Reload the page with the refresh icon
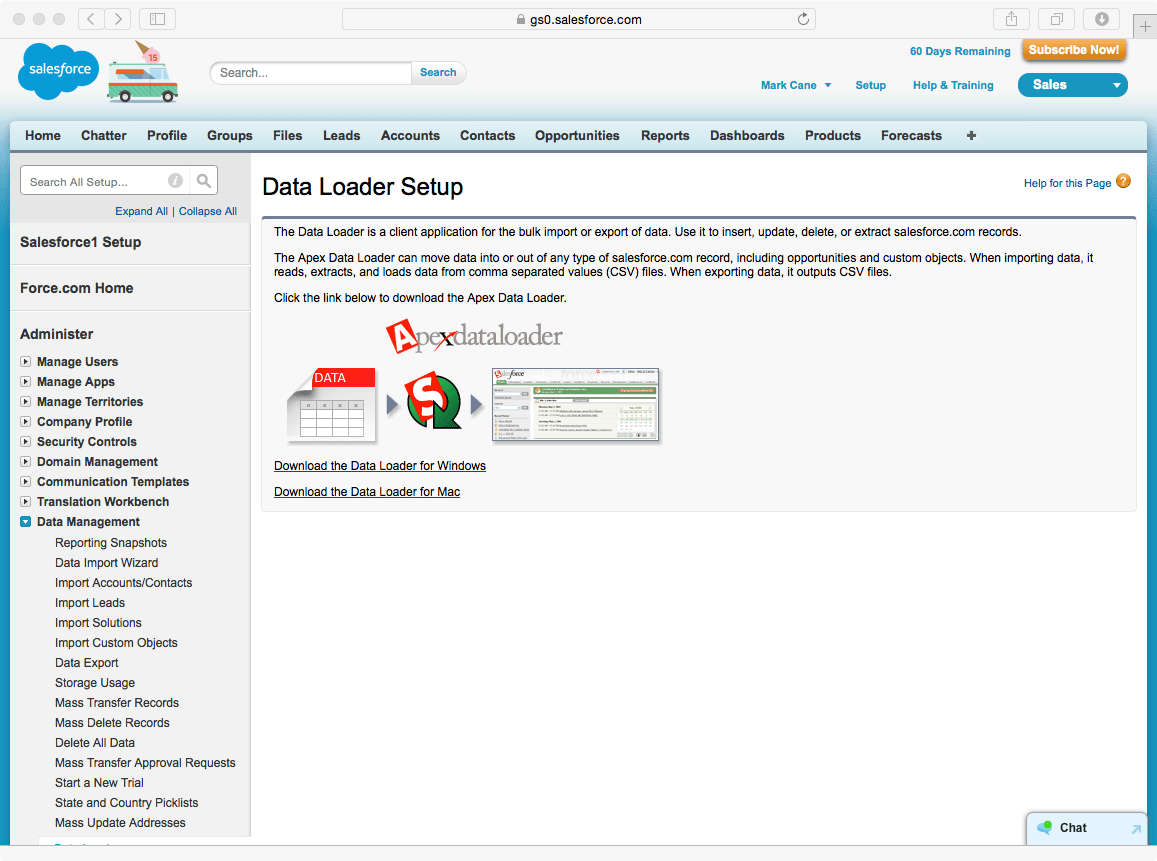 tap(803, 19)
